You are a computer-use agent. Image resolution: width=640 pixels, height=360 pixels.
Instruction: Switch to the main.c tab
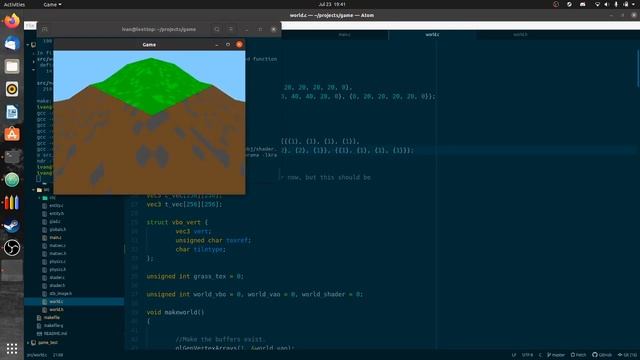coord(344,35)
